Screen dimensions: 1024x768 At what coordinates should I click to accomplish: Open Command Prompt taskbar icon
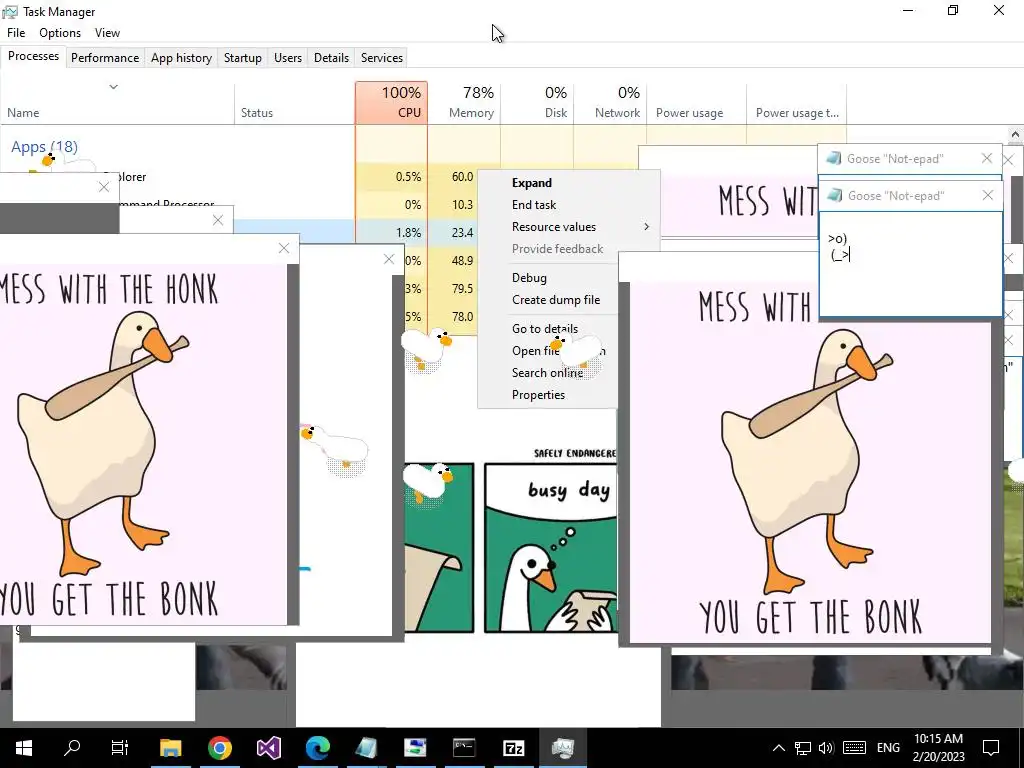(x=464, y=747)
